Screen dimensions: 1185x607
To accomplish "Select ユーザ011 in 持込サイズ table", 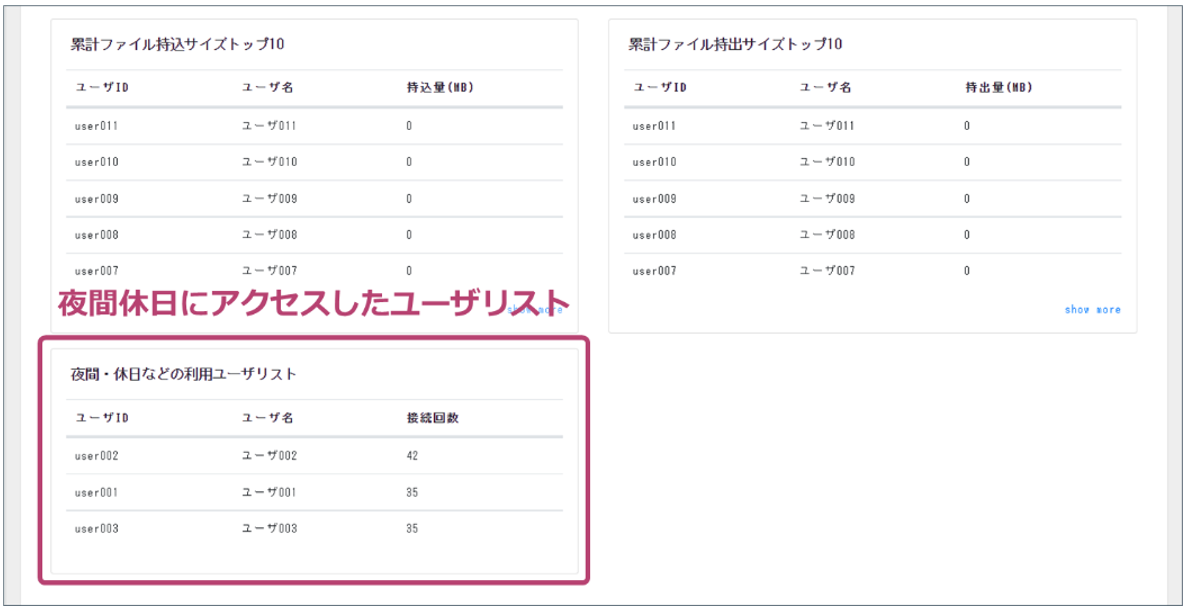I will coord(269,125).
